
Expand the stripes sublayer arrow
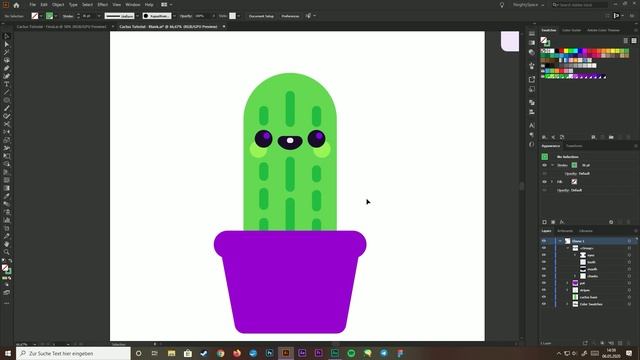(568, 290)
